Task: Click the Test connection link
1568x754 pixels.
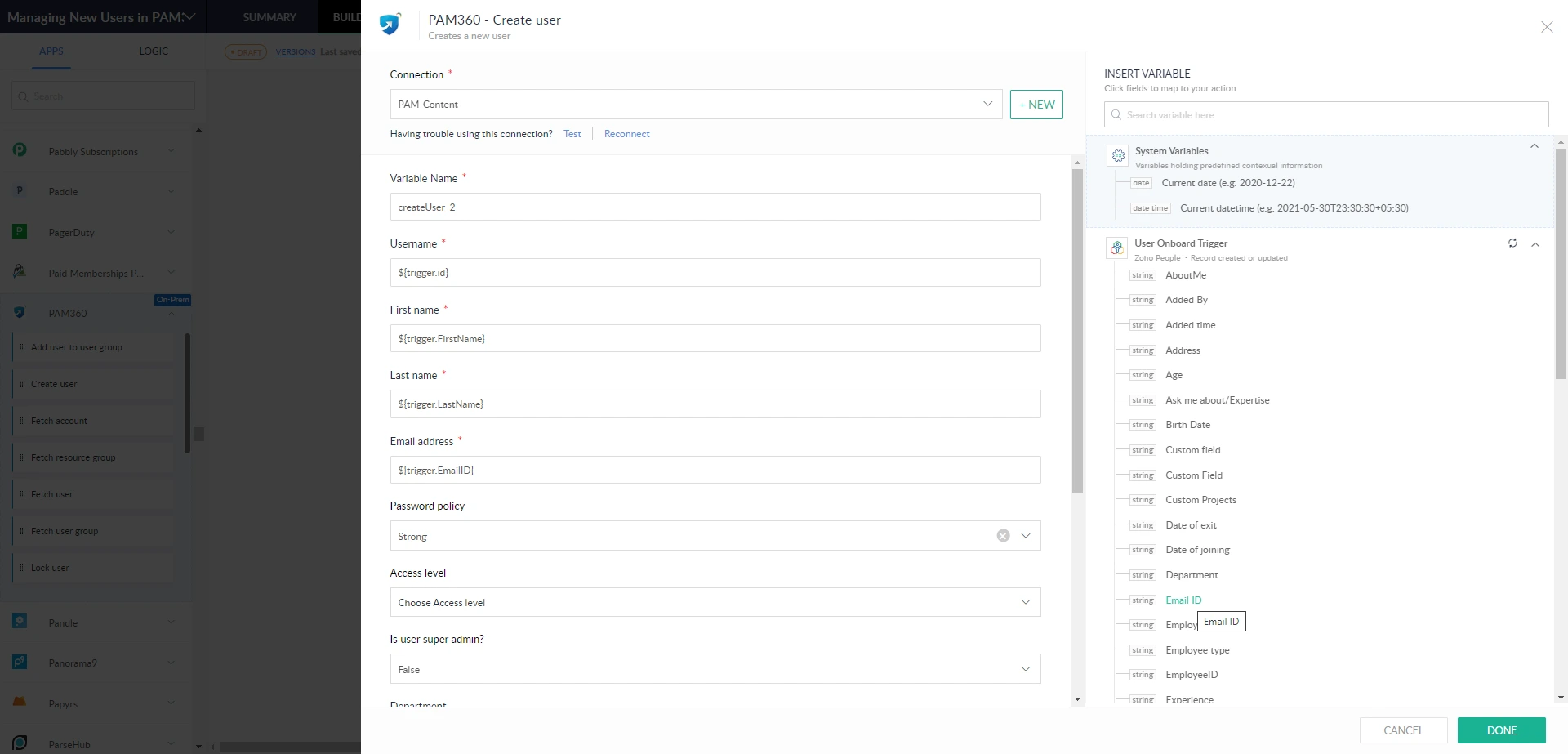Action: [x=572, y=134]
